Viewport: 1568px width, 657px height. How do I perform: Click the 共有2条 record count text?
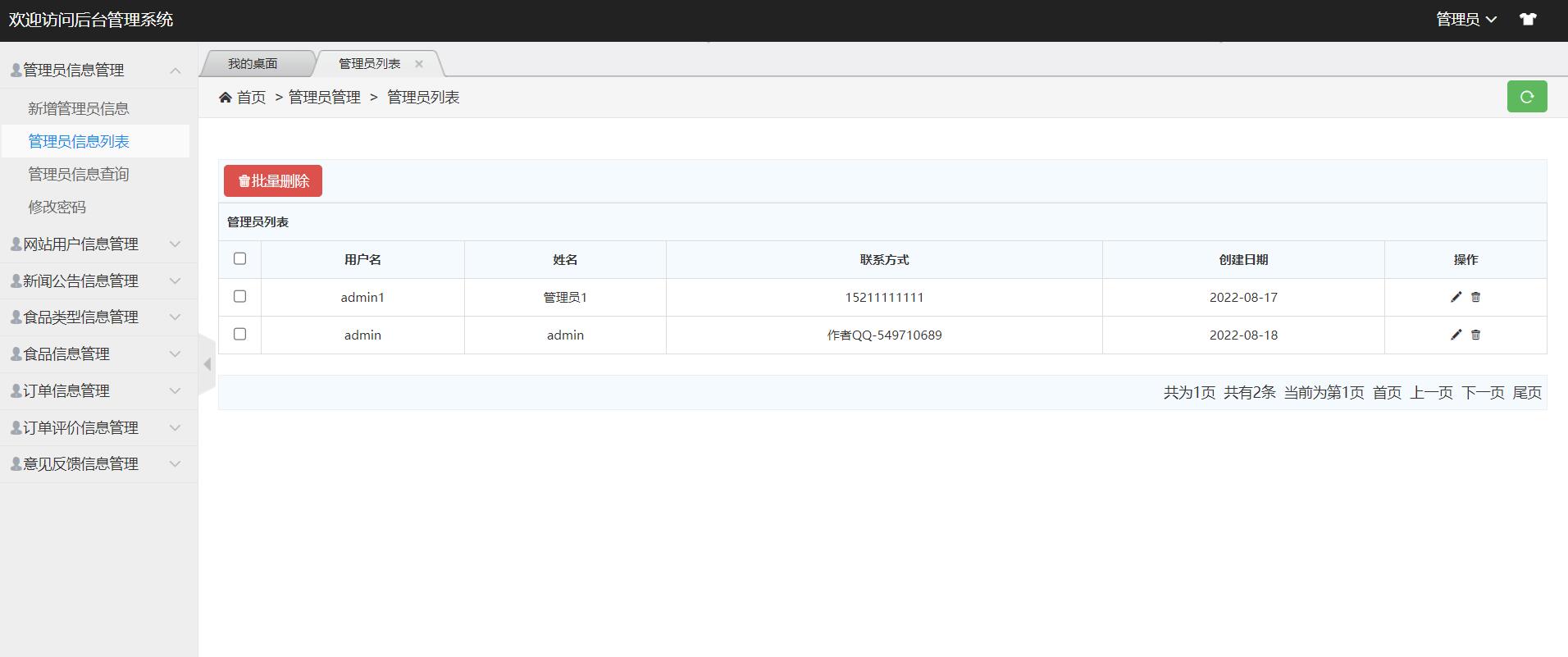tap(1250, 393)
